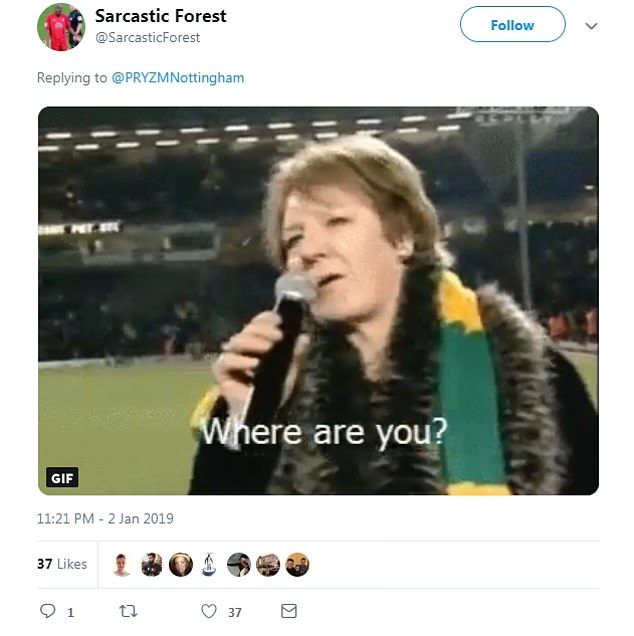This screenshot has width=634, height=636.
Task: Click the 11:21 PM timestamp link
Action: (x=105, y=519)
